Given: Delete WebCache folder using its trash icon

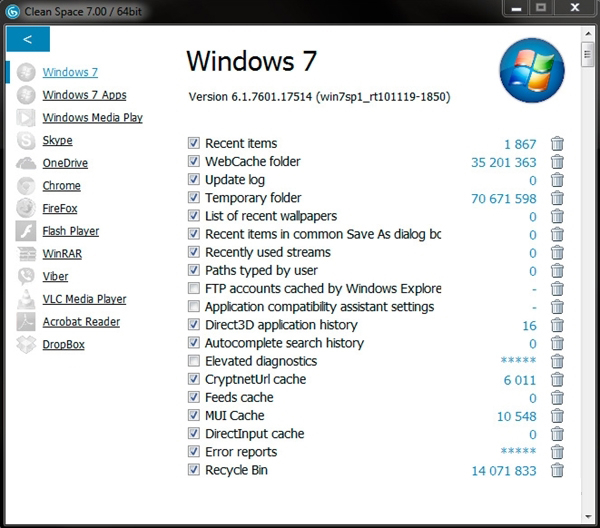Looking at the screenshot, I should [x=557, y=162].
